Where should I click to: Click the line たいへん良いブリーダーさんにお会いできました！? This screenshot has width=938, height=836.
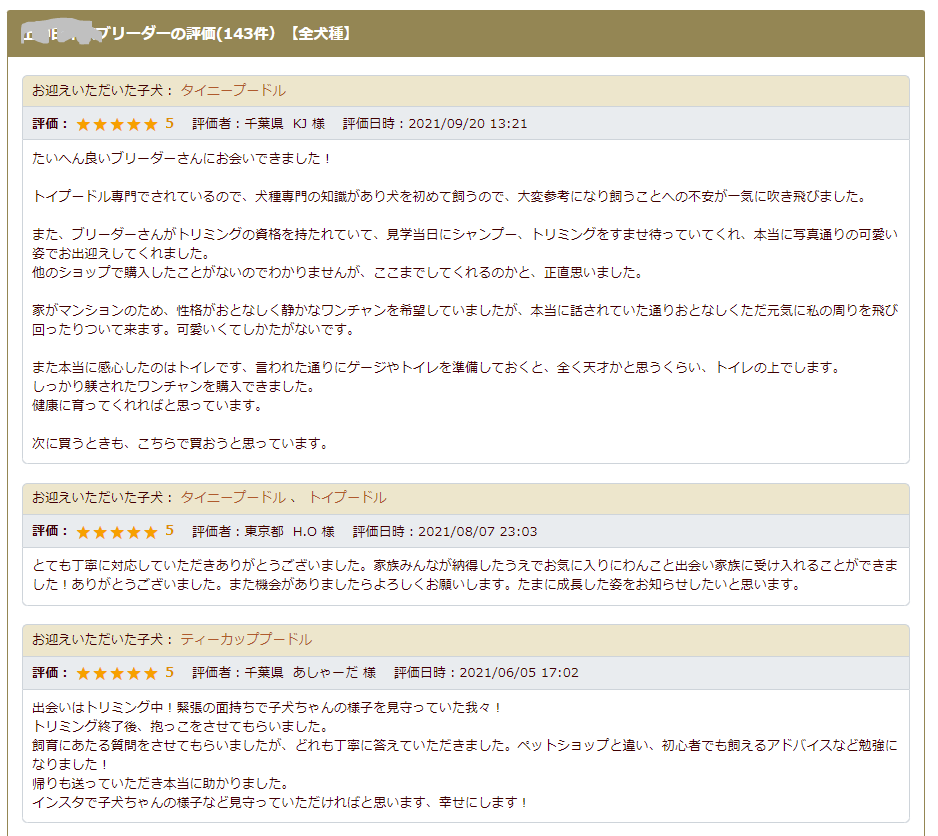(182, 159)
